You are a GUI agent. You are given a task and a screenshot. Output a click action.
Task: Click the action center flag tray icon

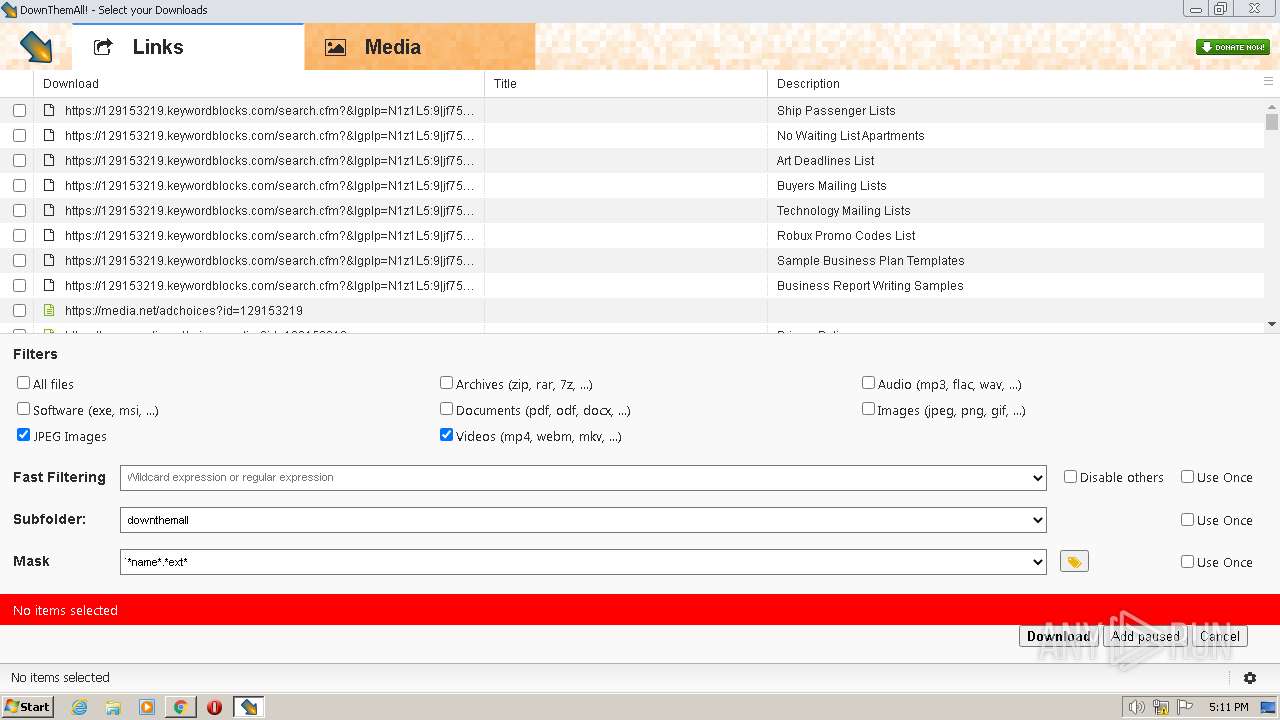1185,707
